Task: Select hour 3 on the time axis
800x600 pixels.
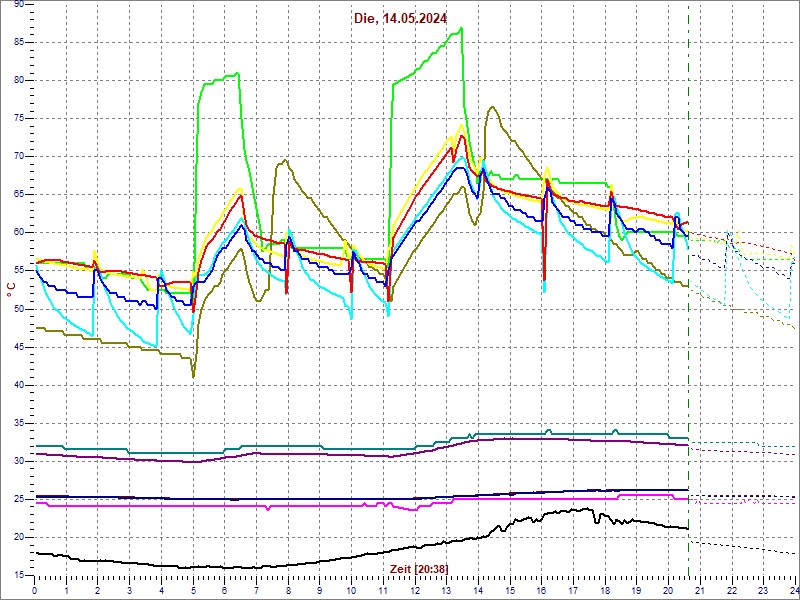Action: click(130, 590)
